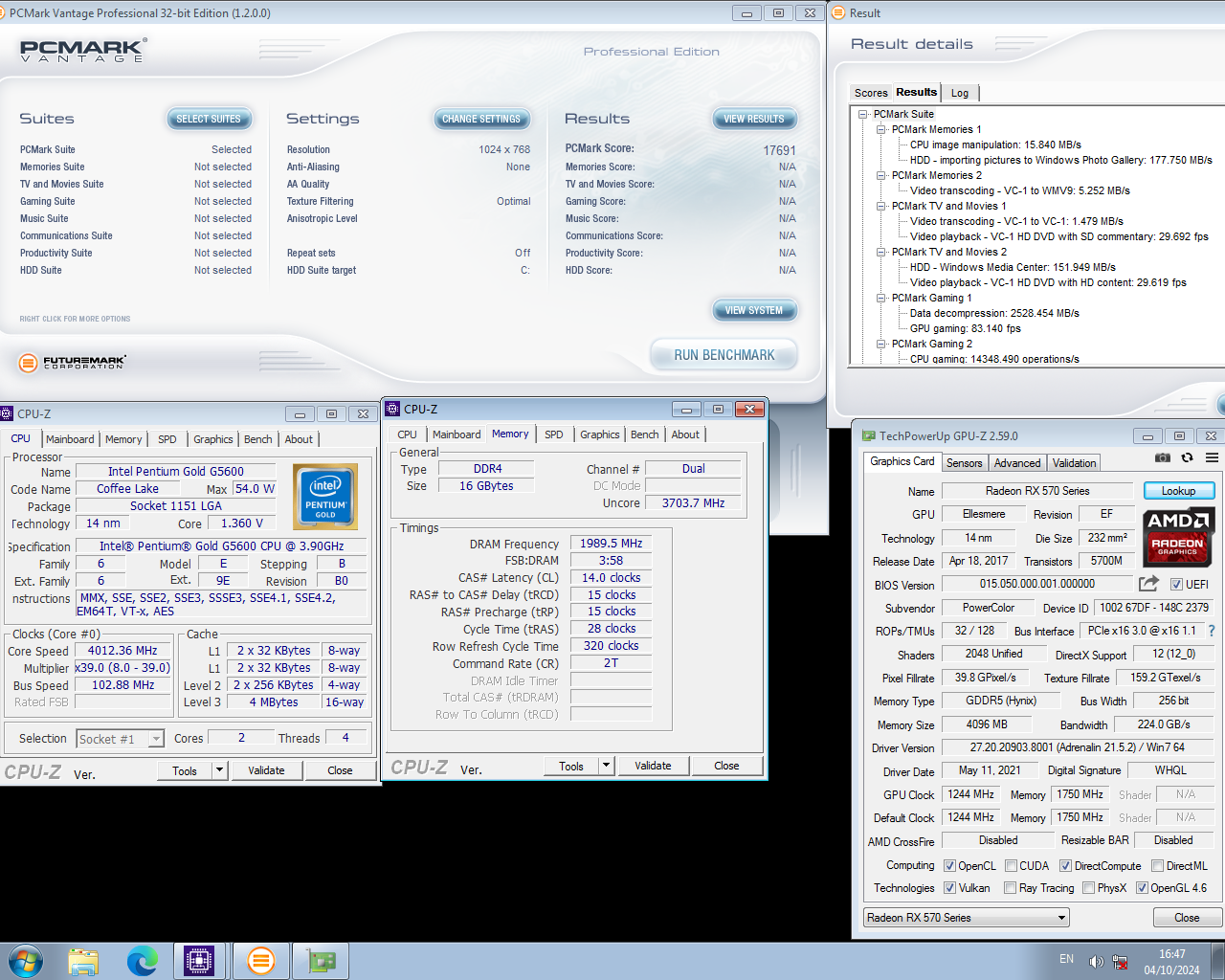Open the Log tab in Result details
Viewport: 1225px width, 980px height.
[x=960, y=93]
